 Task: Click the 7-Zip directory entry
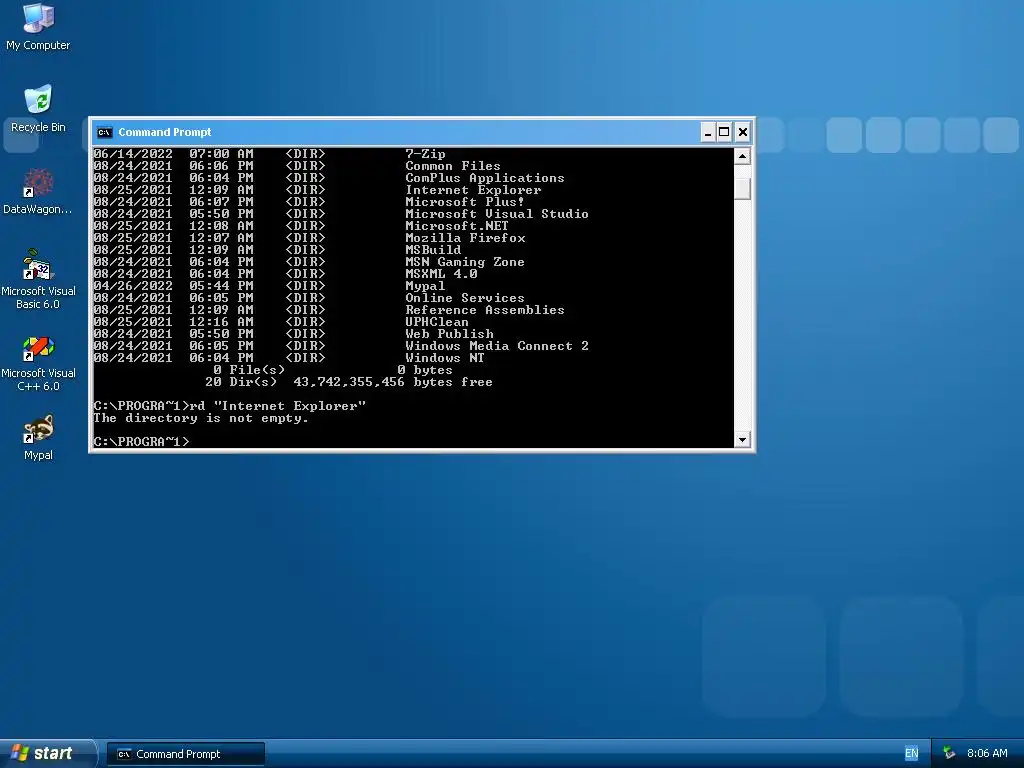425,154
